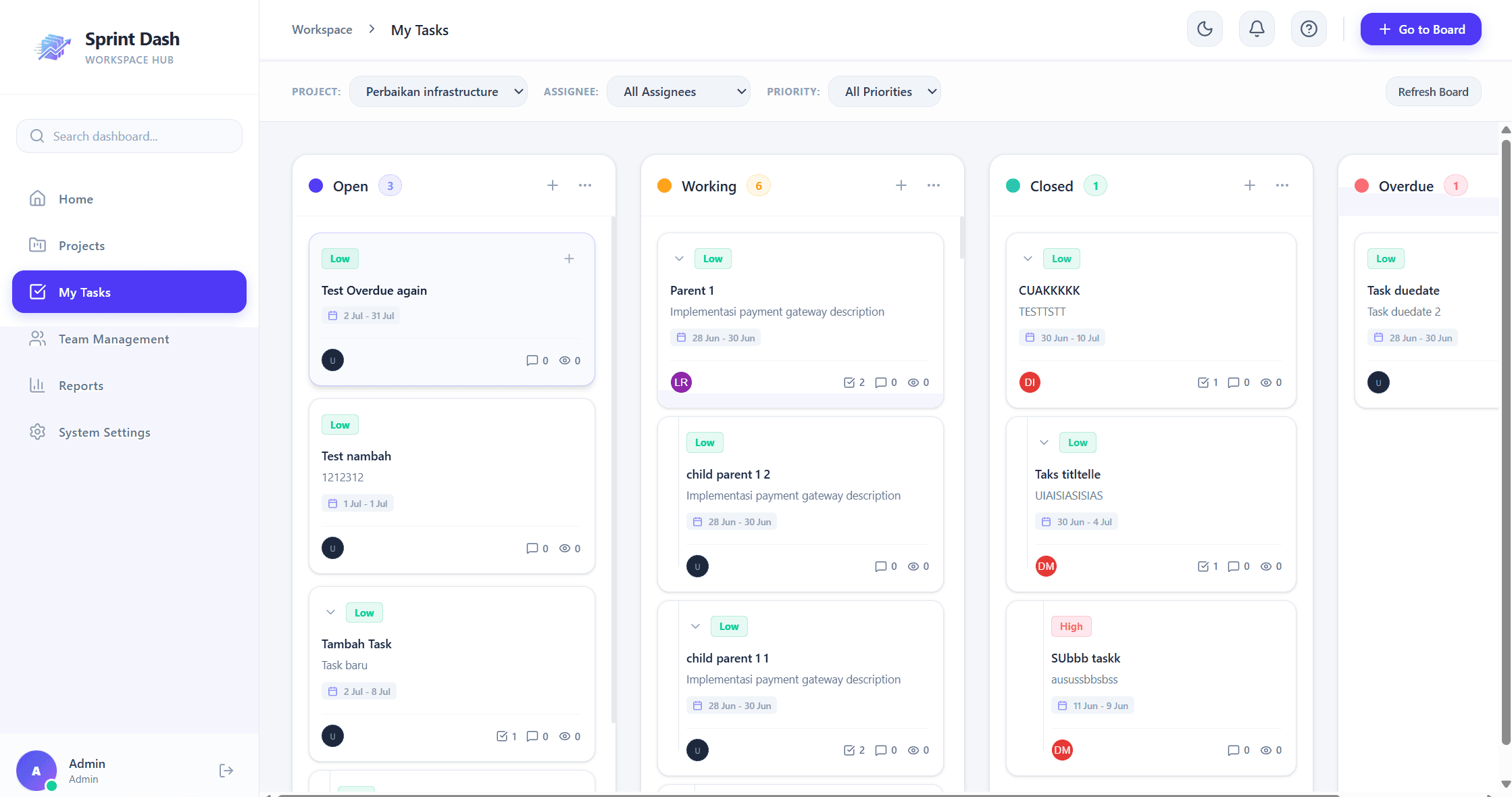Click the Closed column teal status dot

coord(1013,186)
